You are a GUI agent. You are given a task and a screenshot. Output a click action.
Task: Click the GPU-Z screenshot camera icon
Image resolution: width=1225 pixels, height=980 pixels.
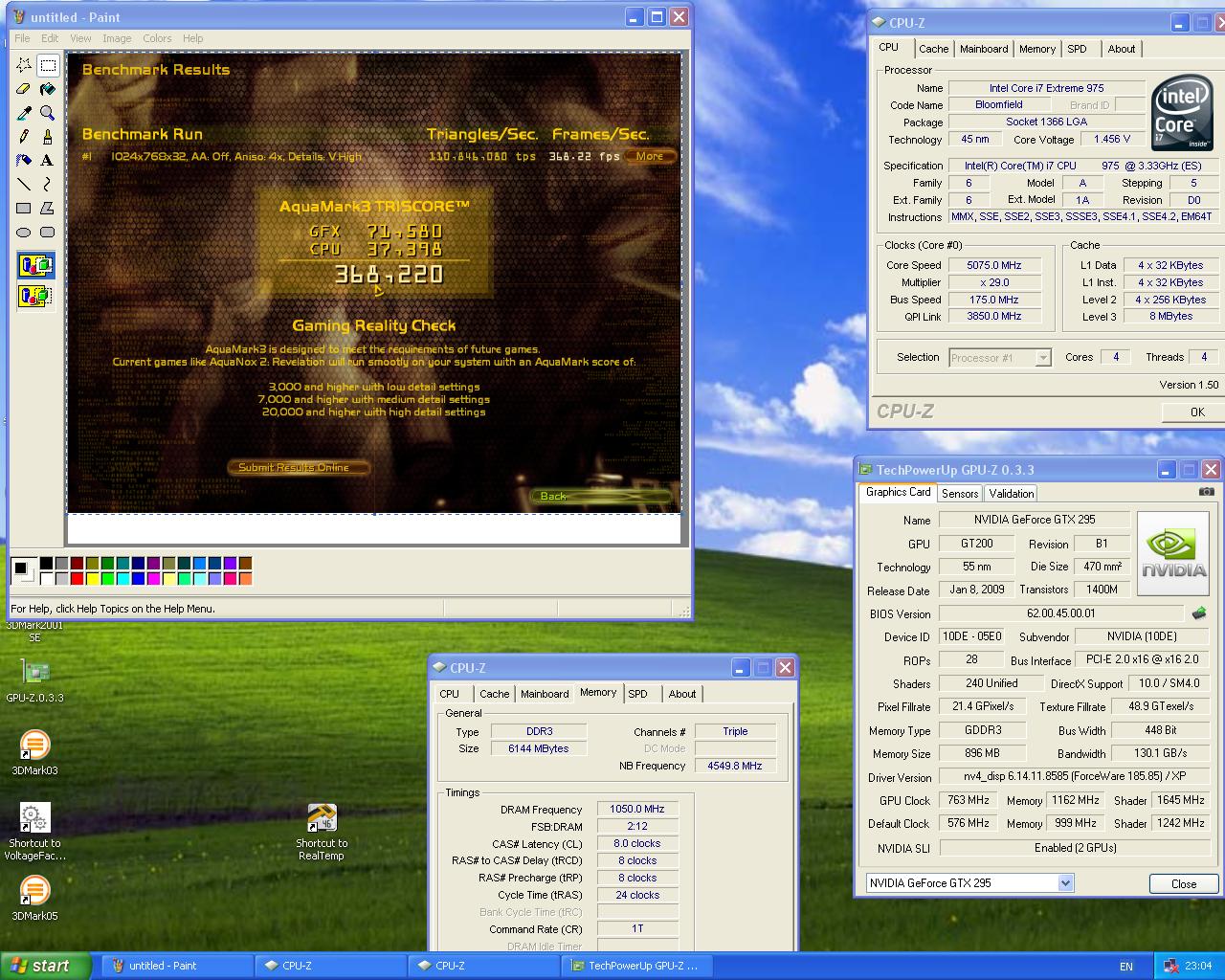pos(1206,492)
